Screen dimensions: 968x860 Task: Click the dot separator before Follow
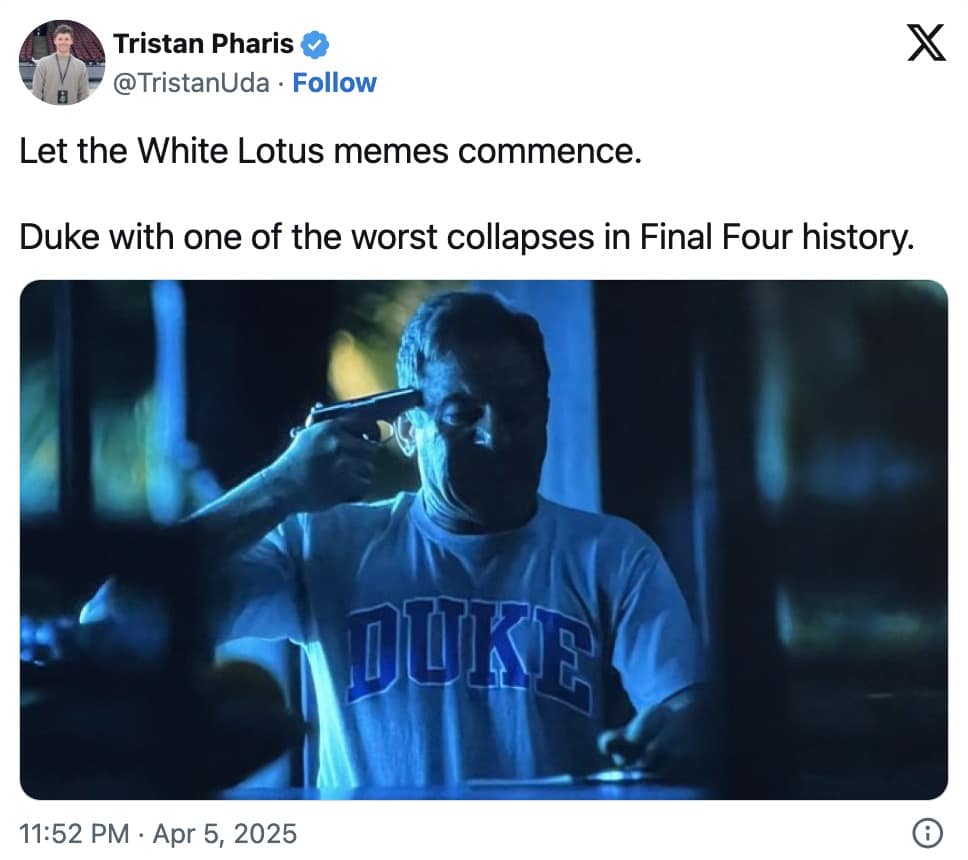point(280,84)
